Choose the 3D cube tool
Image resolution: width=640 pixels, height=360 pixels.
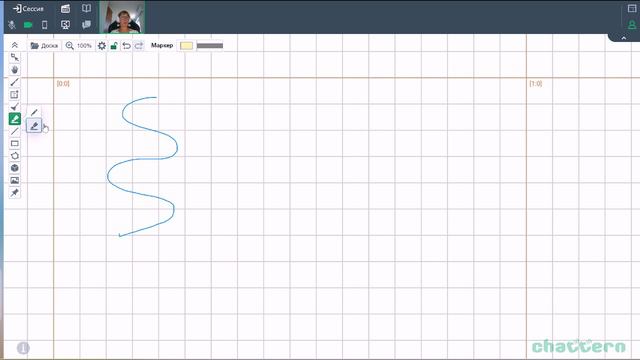[x=15, y=168]
